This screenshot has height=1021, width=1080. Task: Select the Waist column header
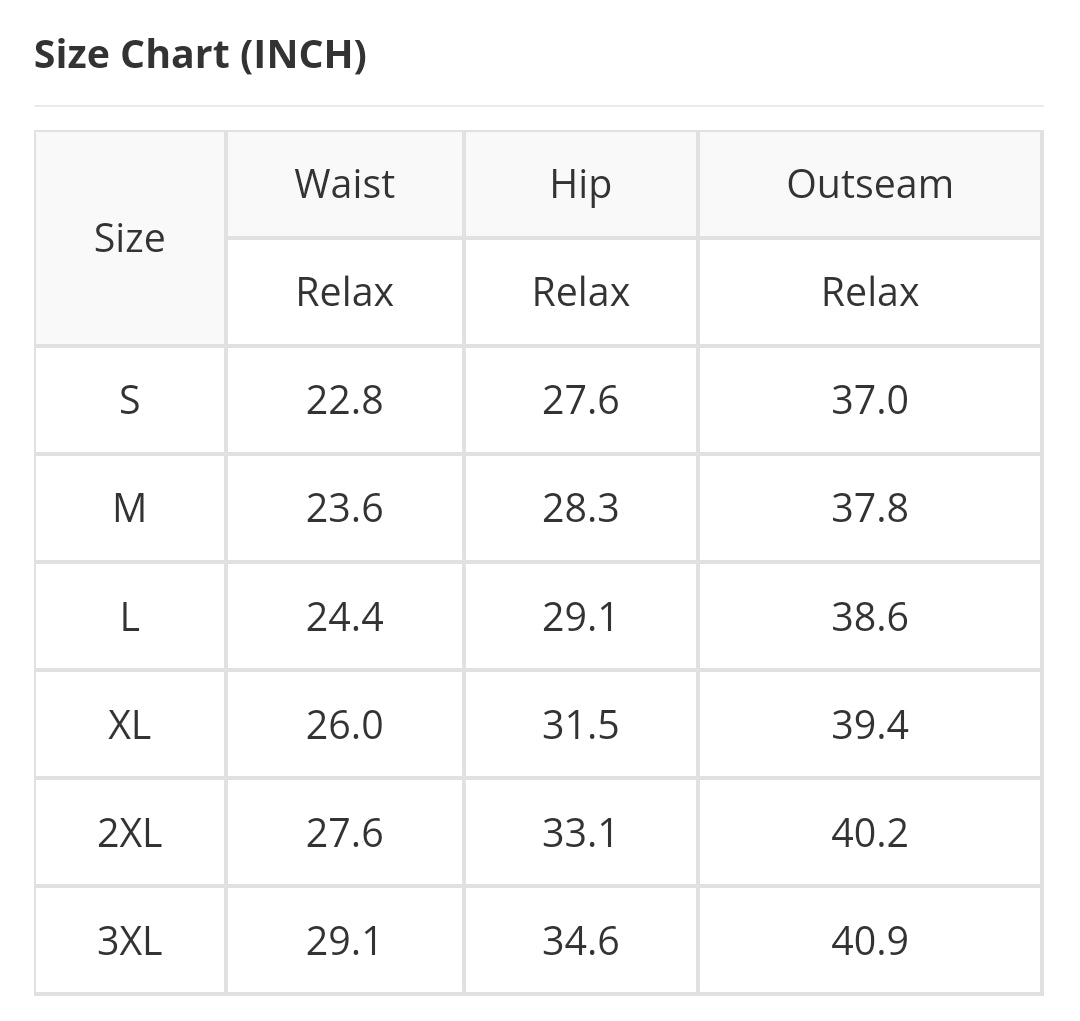tap(345, 184)
